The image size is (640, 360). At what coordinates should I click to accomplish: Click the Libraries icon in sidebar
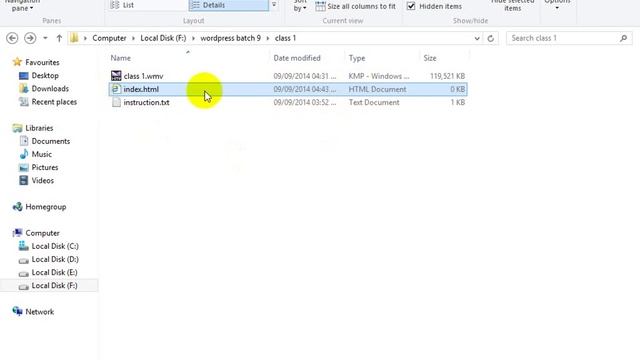coord(17,128)
